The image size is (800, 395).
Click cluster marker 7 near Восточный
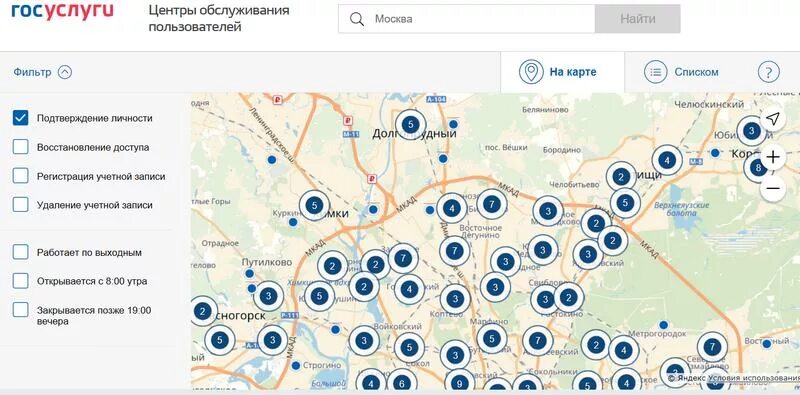pyautogui.click(x=712, y=347)
